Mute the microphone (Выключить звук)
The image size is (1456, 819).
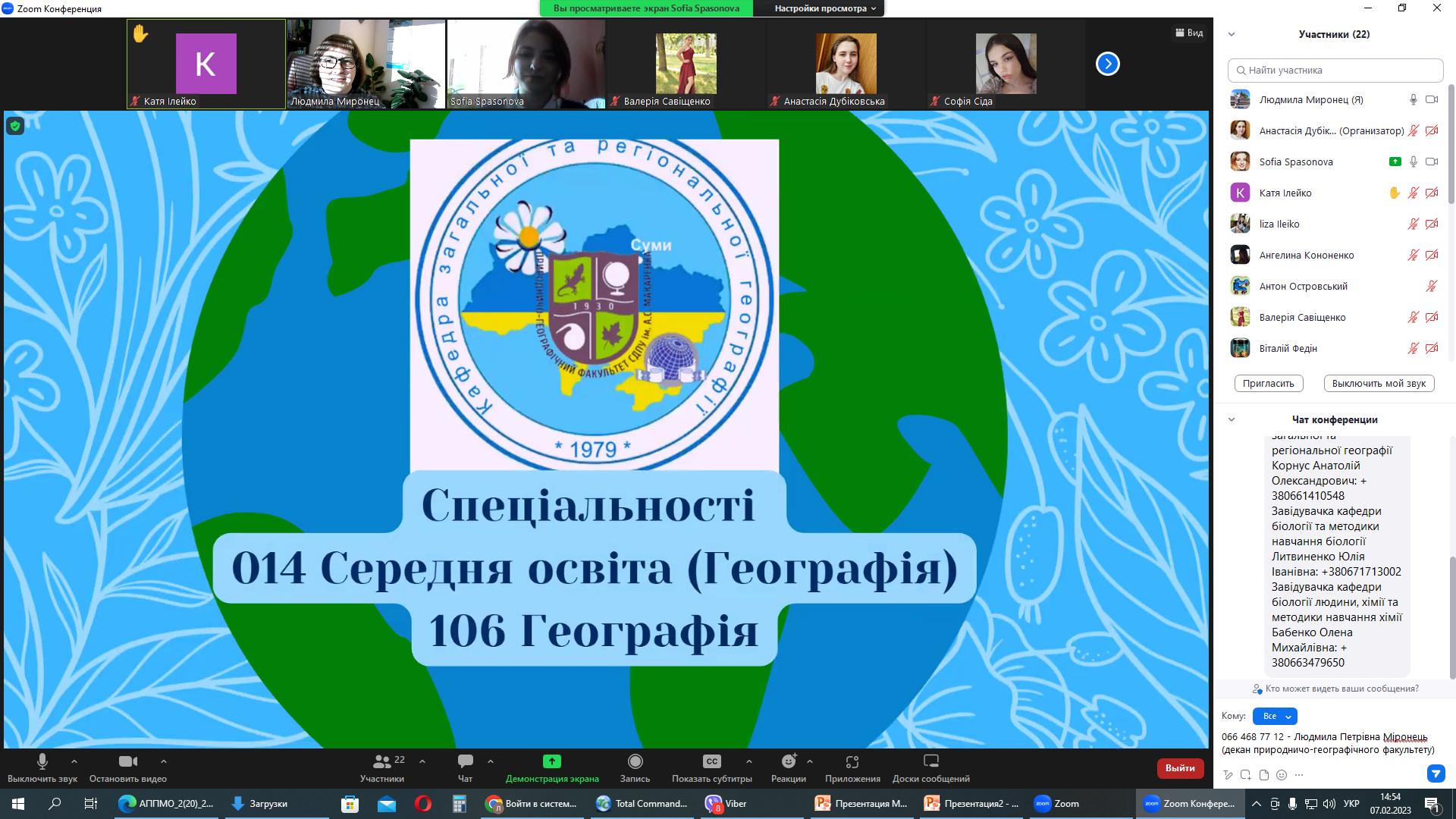point(42,761)
